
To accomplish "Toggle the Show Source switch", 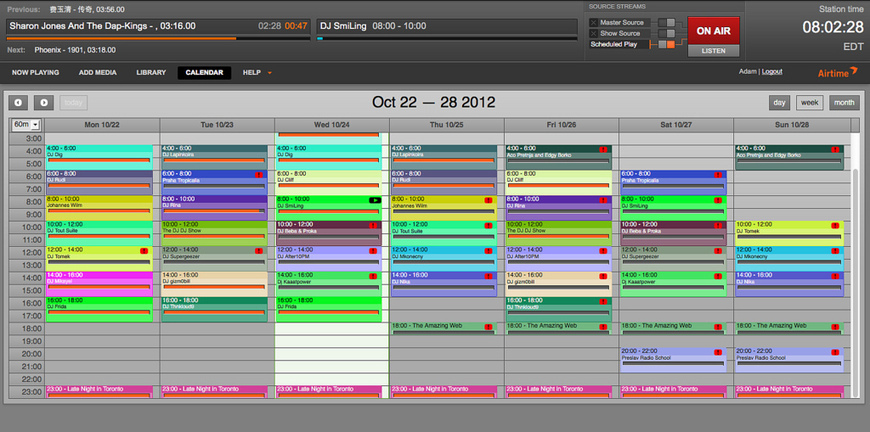I will point(669,34).
